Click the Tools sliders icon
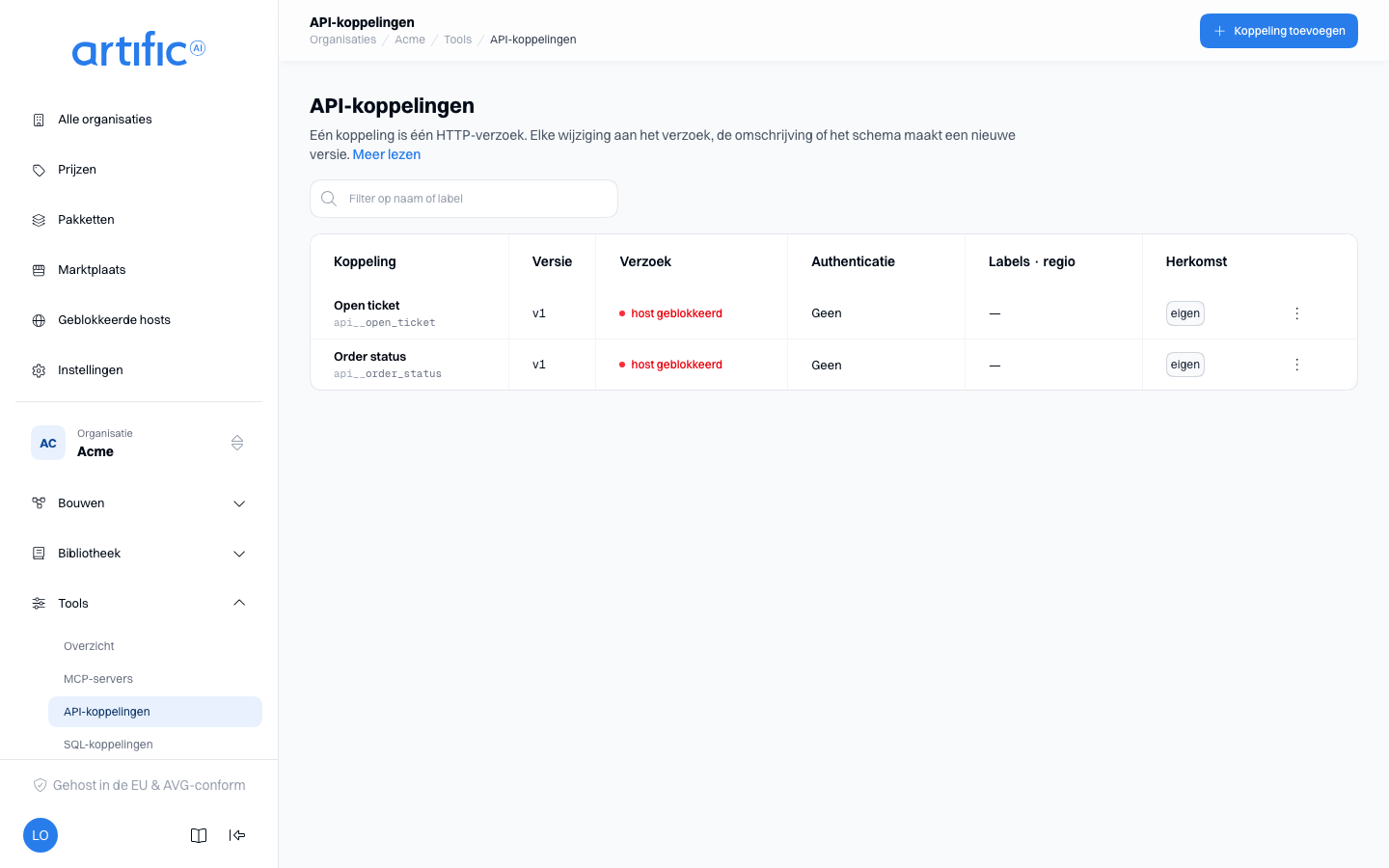Viewport: 1389px width, 868px height. (39, 604)
